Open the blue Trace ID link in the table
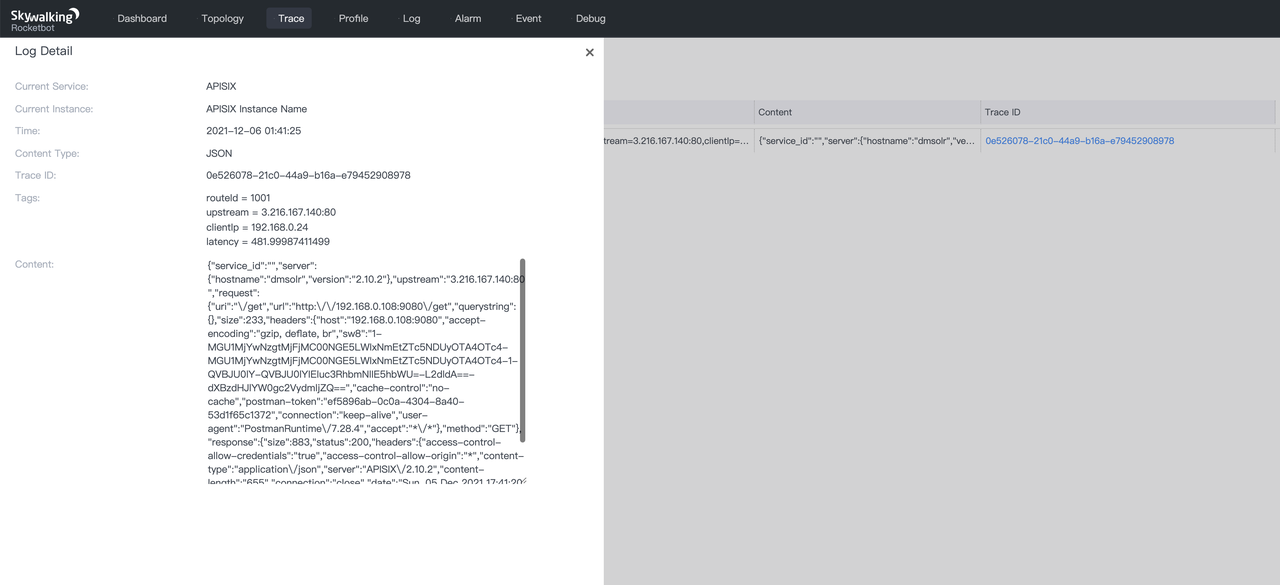 click(1079, 141)
